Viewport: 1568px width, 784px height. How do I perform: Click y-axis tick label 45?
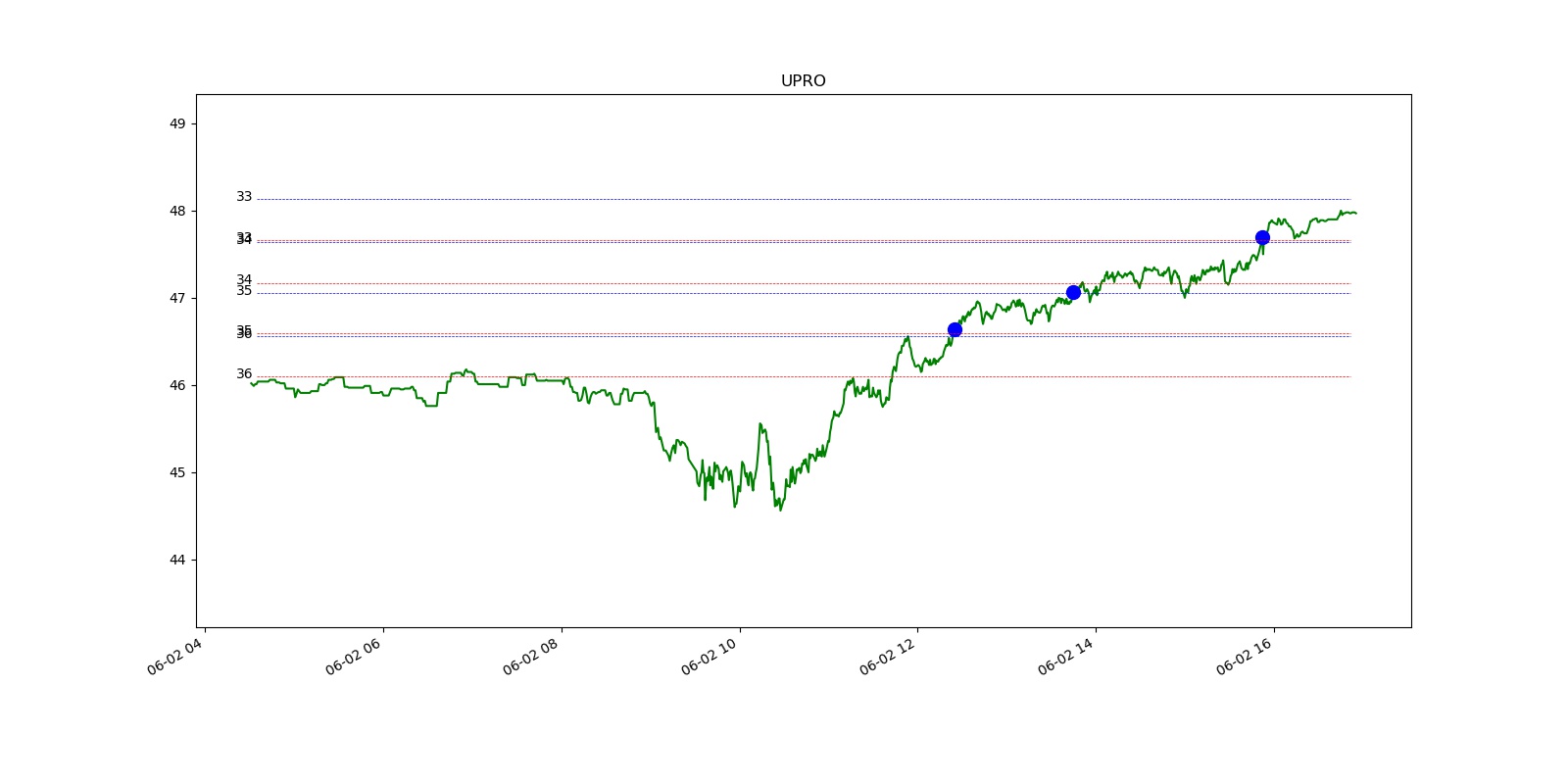point(177,472)
